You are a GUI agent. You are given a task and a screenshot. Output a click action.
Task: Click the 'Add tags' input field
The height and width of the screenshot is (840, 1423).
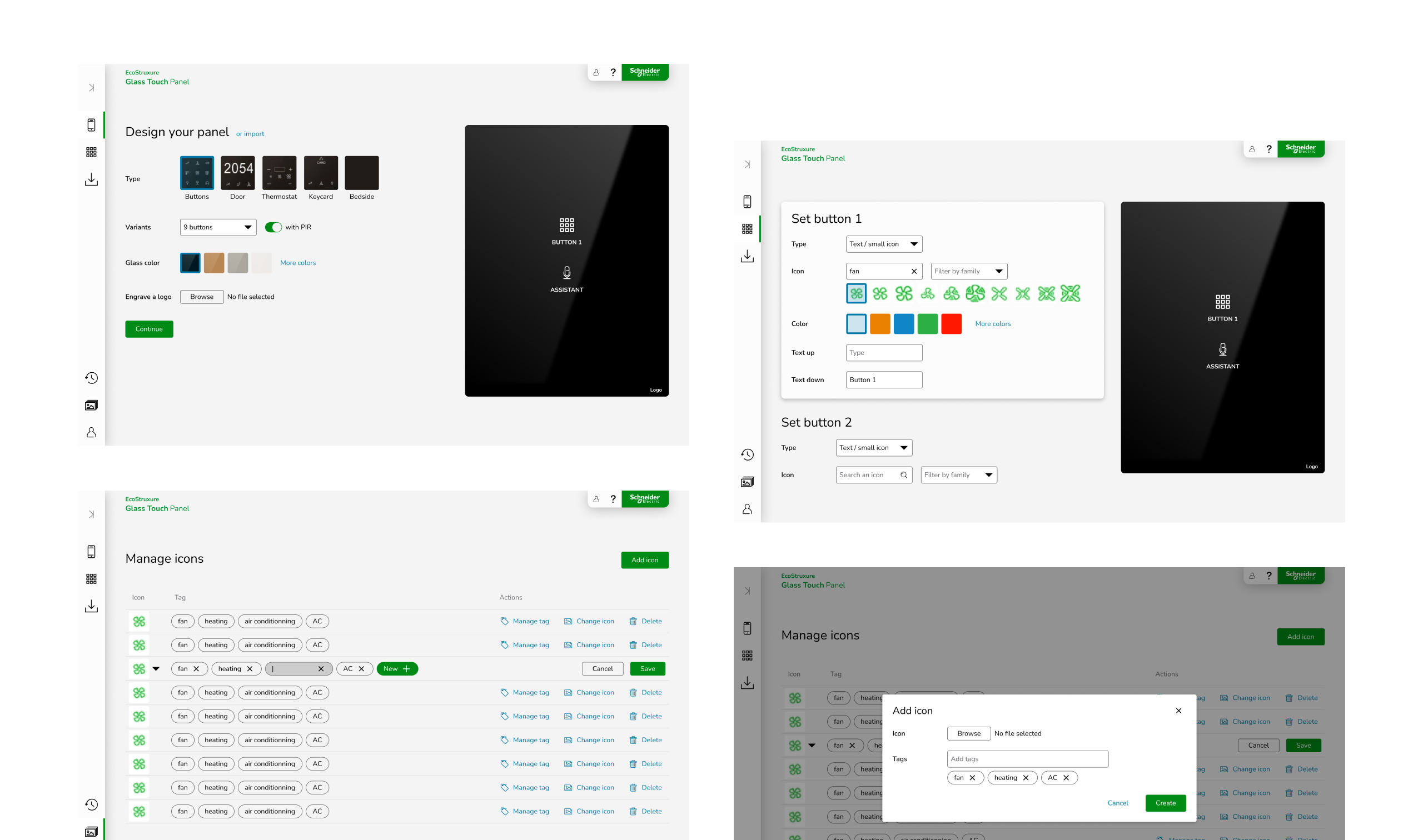coord(1027,758)
